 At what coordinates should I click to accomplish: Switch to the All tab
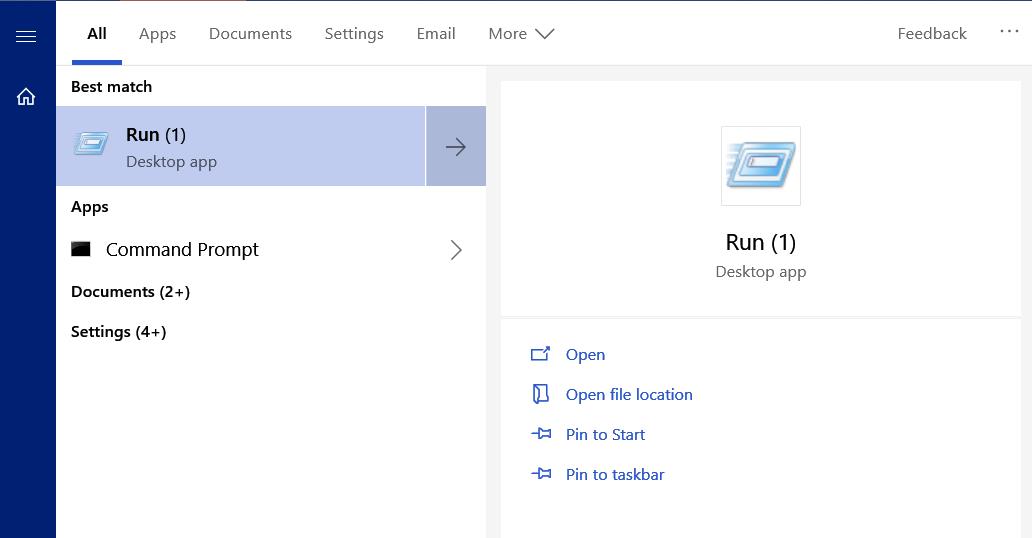pos(97,34)
